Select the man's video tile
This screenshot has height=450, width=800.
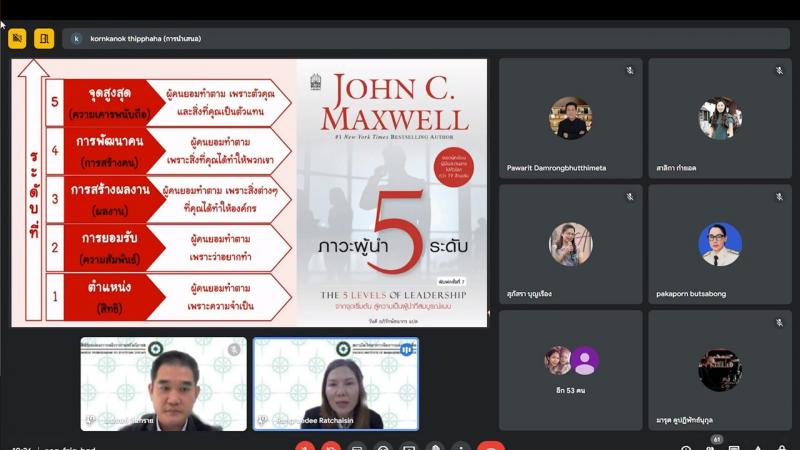[x=163, y=384]
